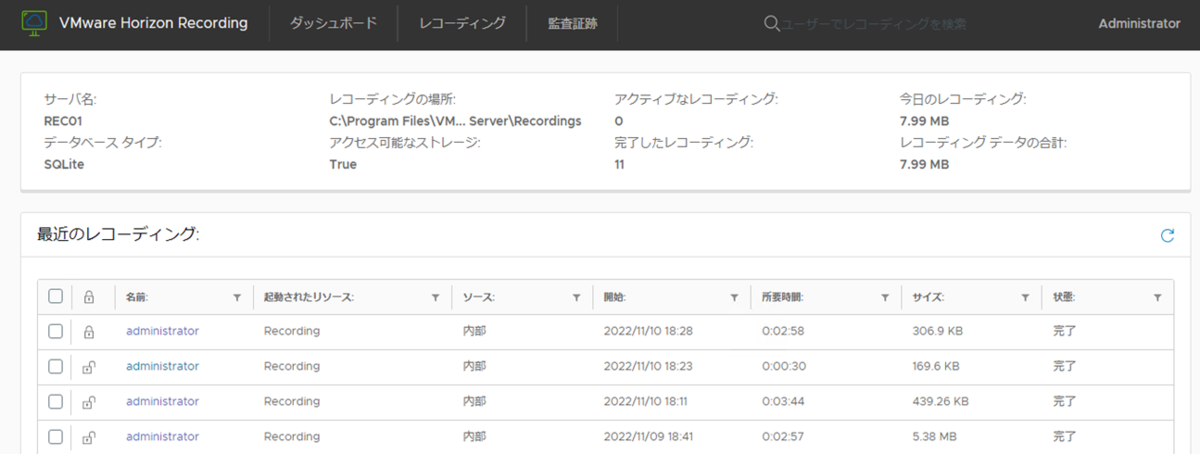Open administrator link for 2022/11/09 recording
1200x454 pixels.
[x=162, y=436]
